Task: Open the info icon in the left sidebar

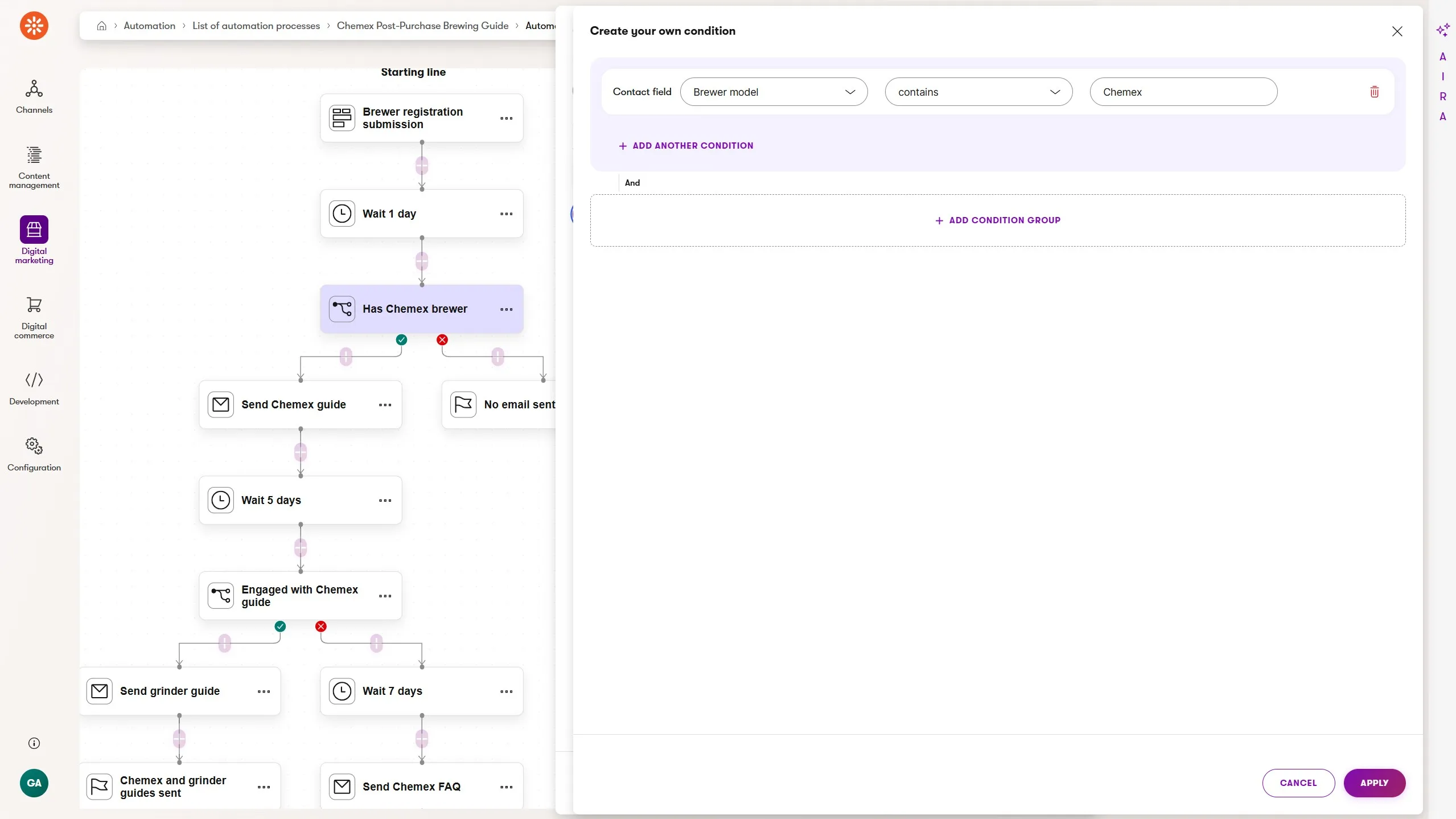Action: pos(34,743)
